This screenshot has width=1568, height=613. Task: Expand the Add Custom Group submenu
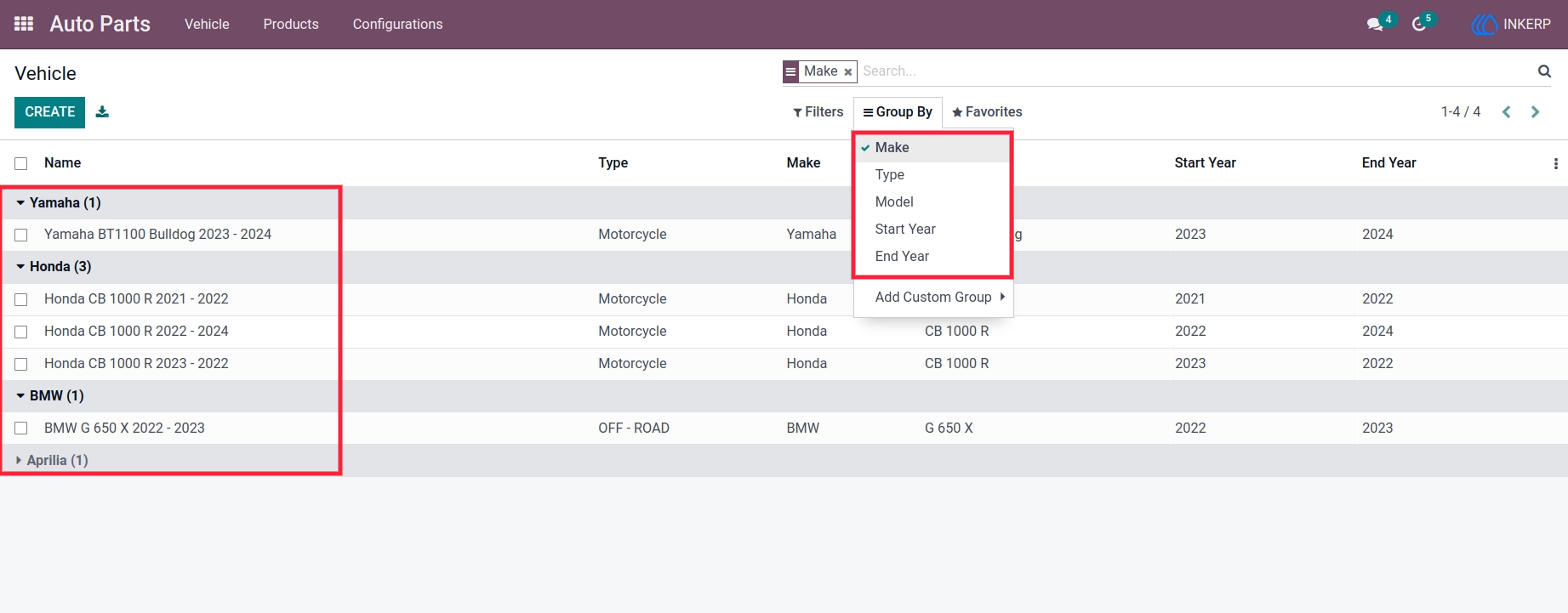point(933,297)
